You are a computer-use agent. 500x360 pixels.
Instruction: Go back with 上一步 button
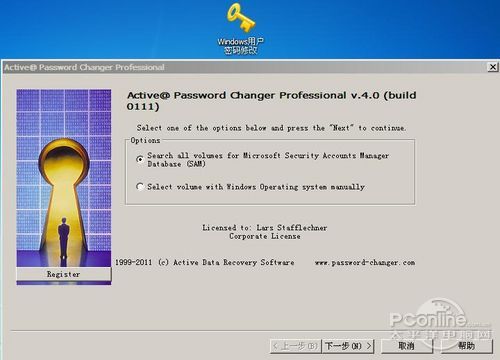tap(295, 346)
